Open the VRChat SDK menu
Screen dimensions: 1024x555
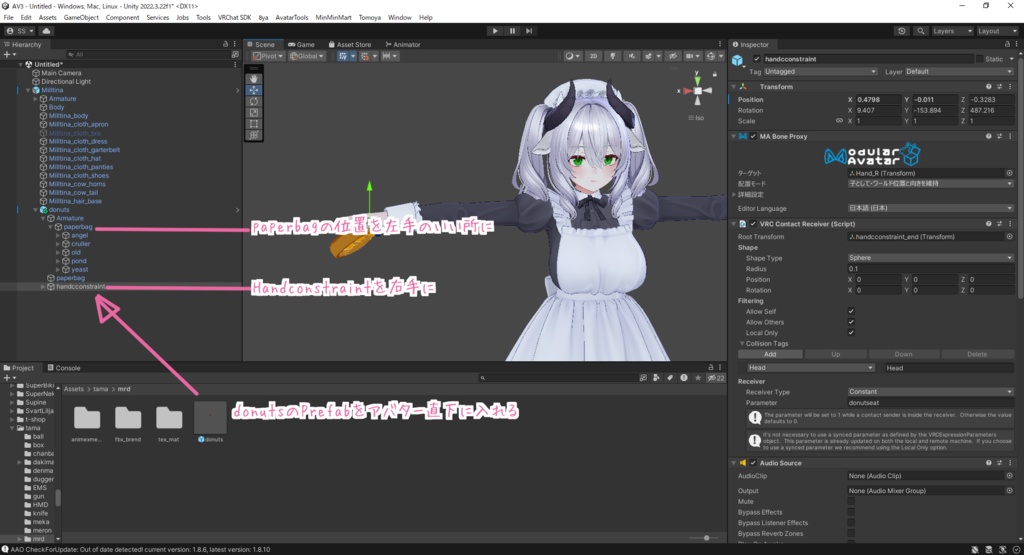[x=234, y=18]
